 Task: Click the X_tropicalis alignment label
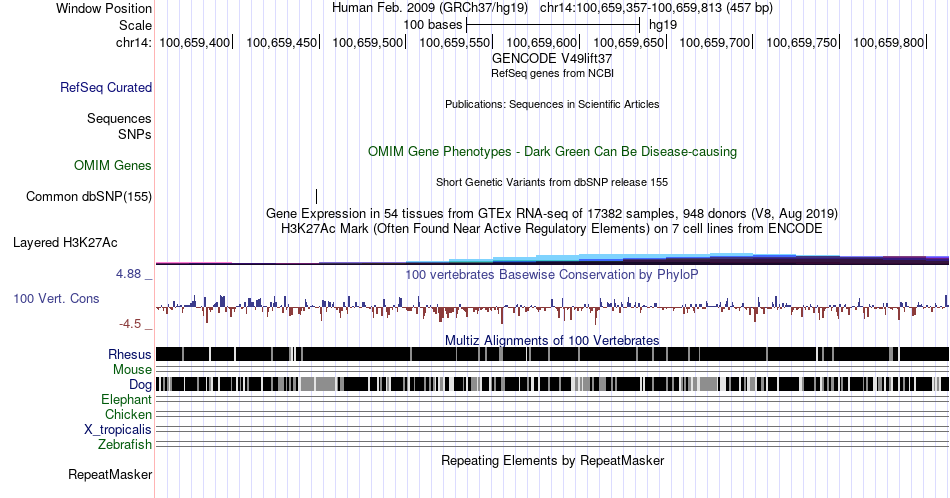pos(118,430)
